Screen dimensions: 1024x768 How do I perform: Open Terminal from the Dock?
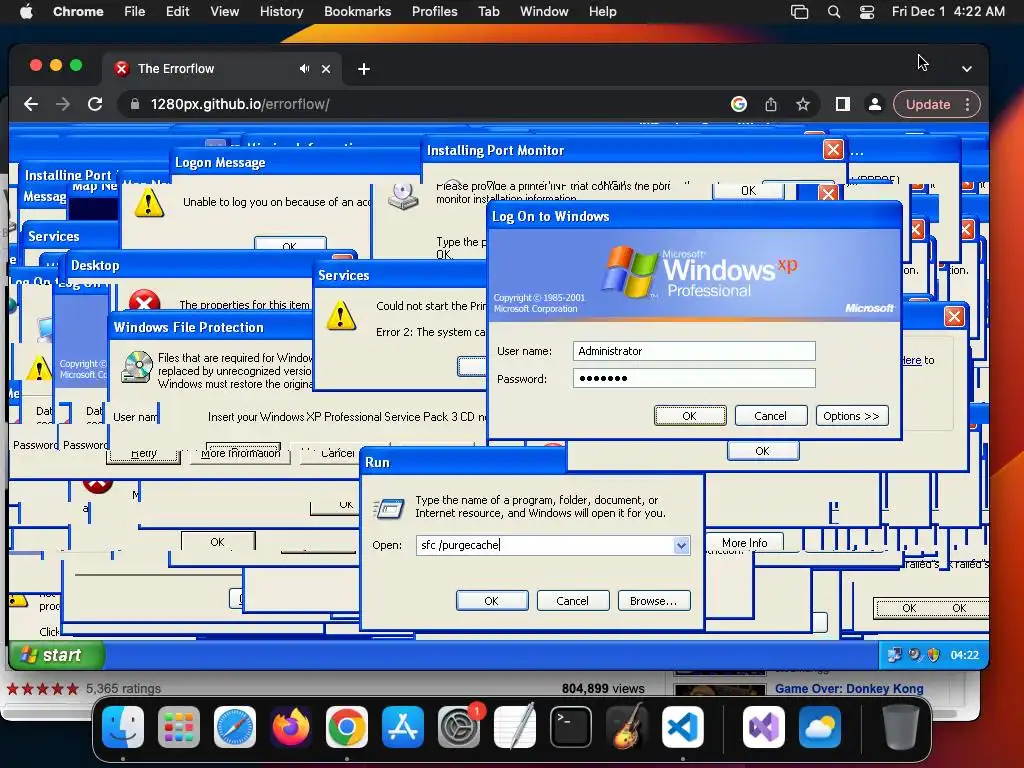tap(571, 727)
